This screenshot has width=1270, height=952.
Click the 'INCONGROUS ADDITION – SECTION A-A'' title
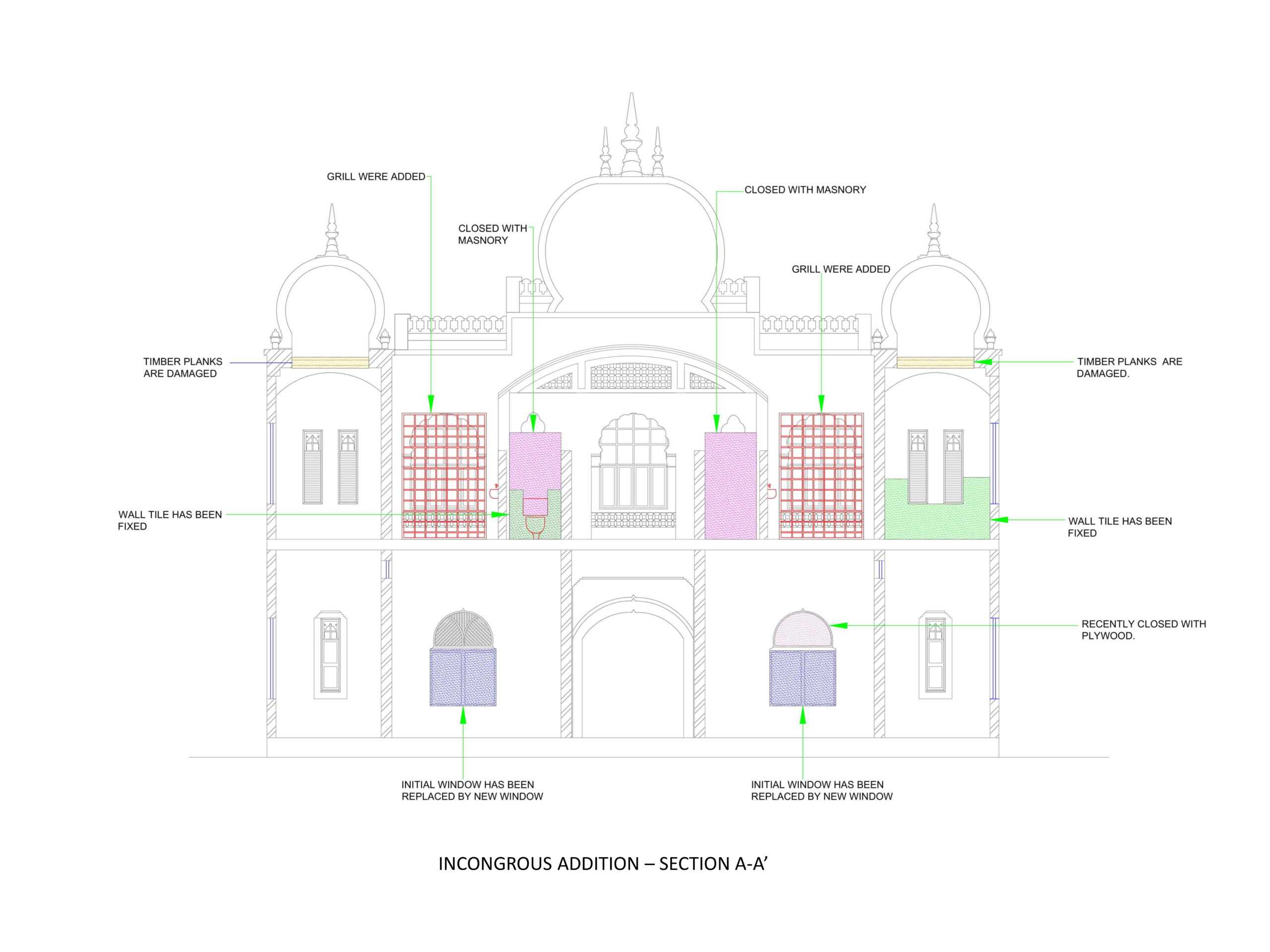(x=603, y=864)
